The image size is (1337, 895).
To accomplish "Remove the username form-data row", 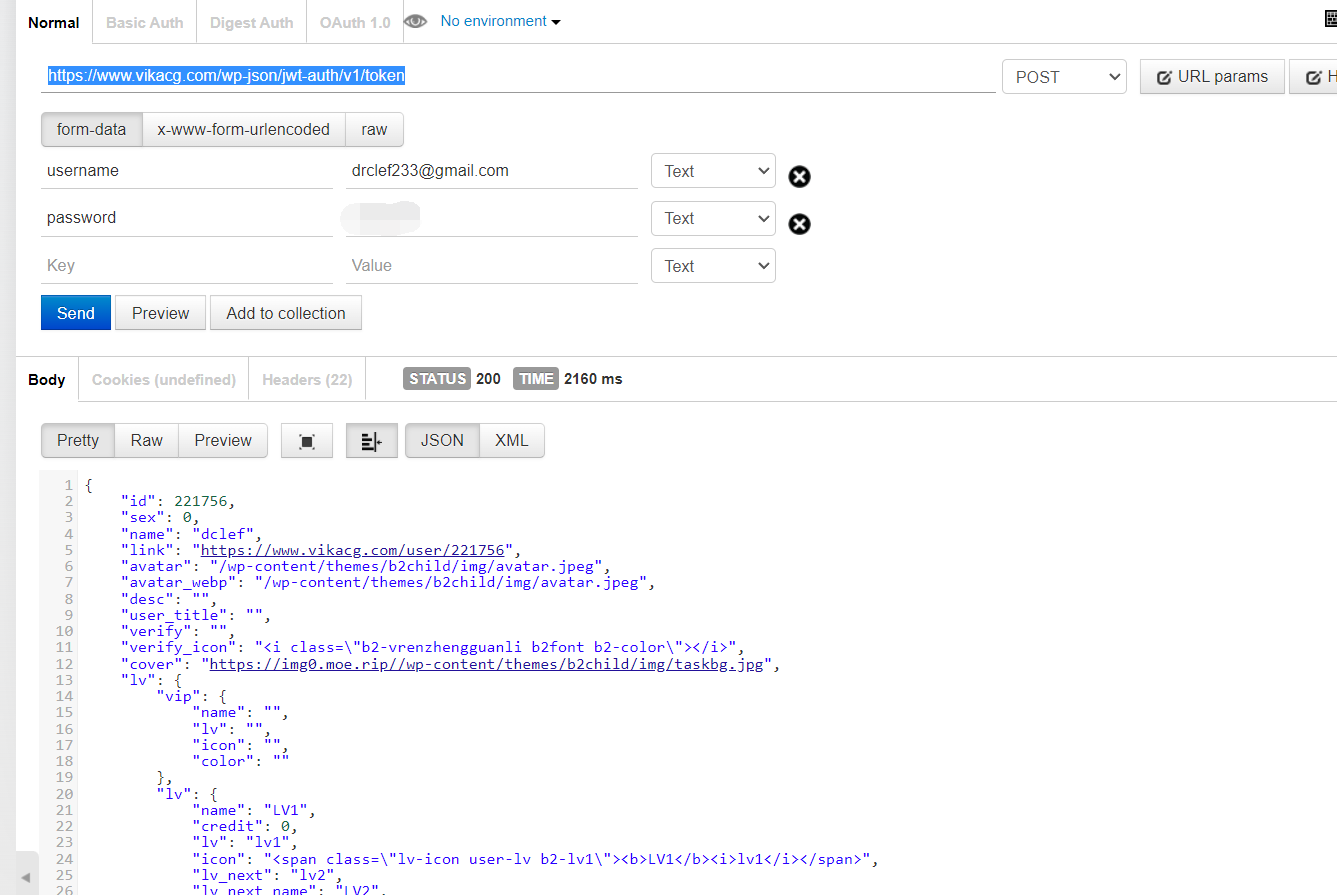I will pos(799,177).
